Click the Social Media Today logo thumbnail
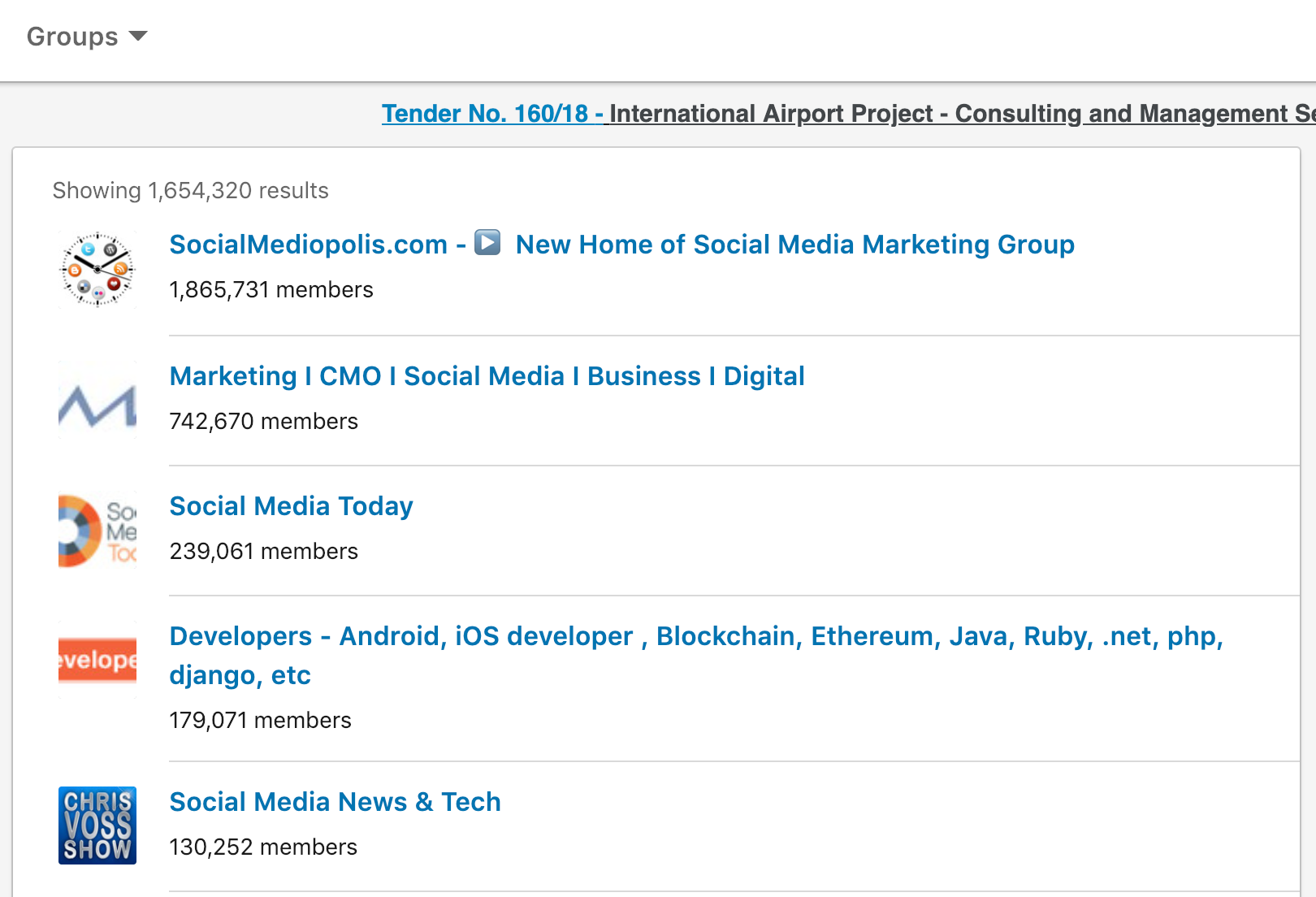The height and width of the screenshot is (897, 1316). (97, 531)
